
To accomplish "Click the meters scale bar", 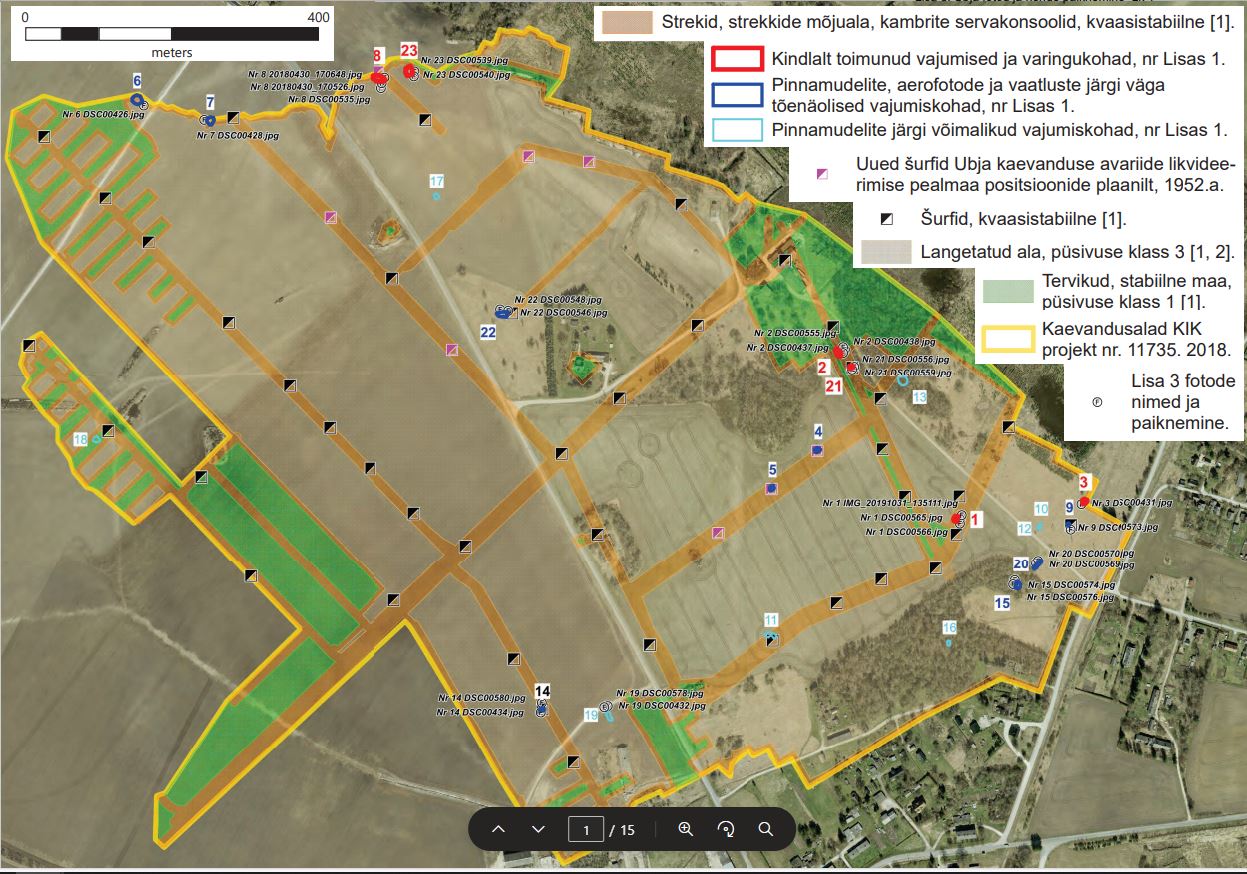I will pyautogui.click(x=172, y=33).
